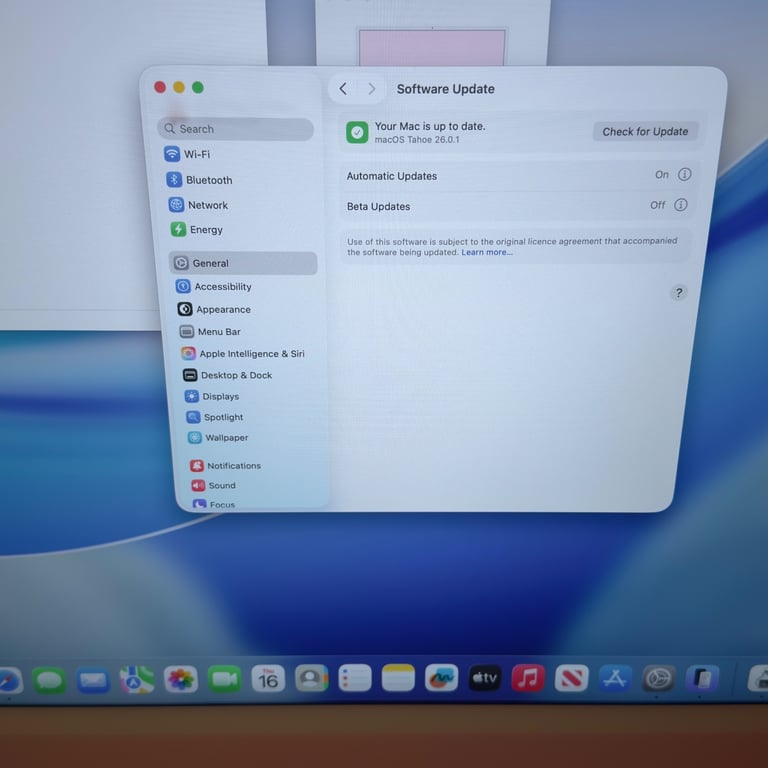768x768 pixels.
Task: Open help with the question mark button
Action: pyautogui.click(x=678, y=293)
